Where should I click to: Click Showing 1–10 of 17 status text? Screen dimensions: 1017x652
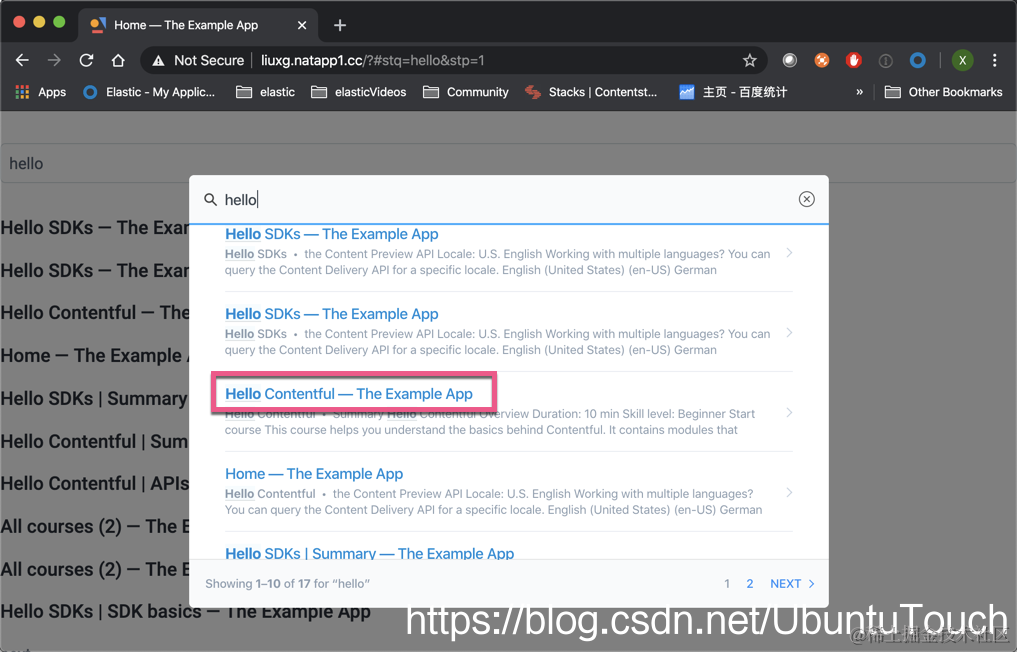pyautogui.click(x=287, y=583)
